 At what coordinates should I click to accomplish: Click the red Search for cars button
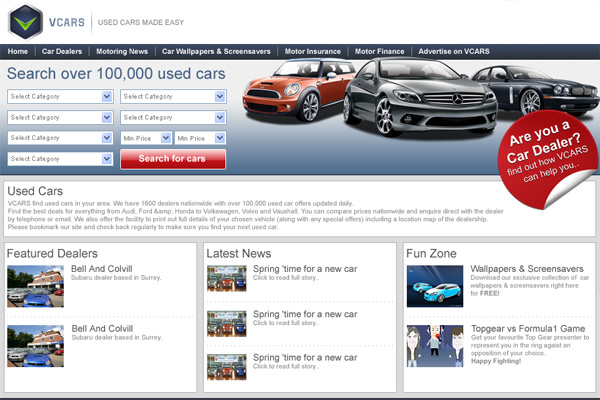click(x=173, y=159)
